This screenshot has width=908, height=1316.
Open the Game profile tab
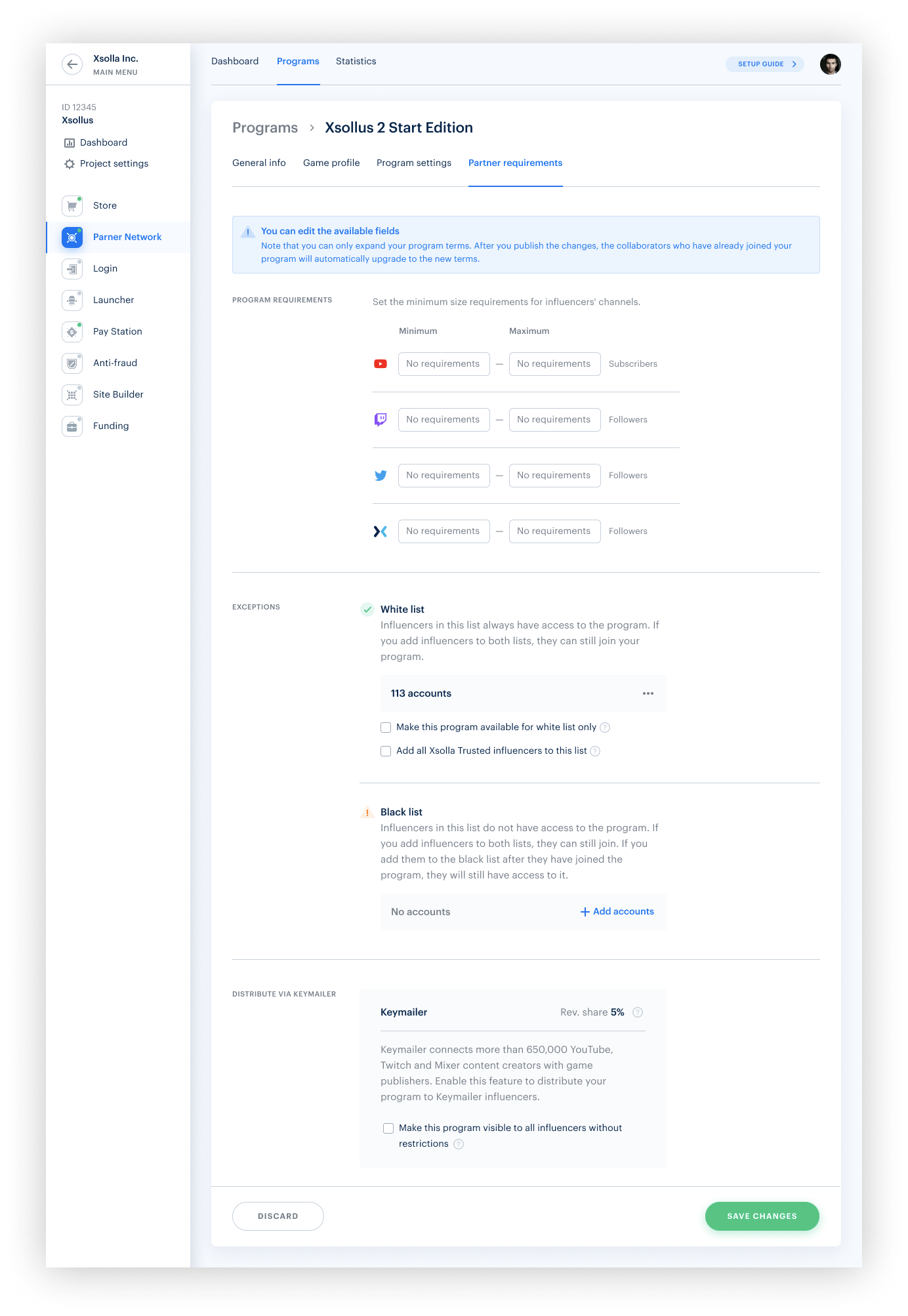click(x=331, y=163)
